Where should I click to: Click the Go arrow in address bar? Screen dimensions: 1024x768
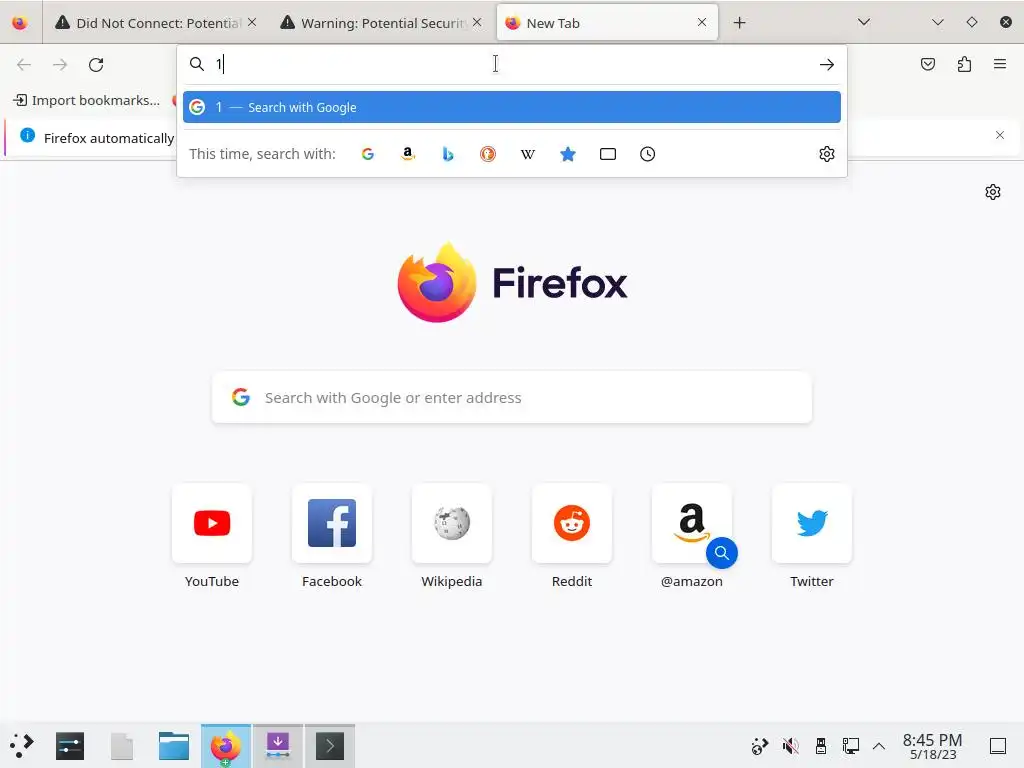(x=827, y=64)
